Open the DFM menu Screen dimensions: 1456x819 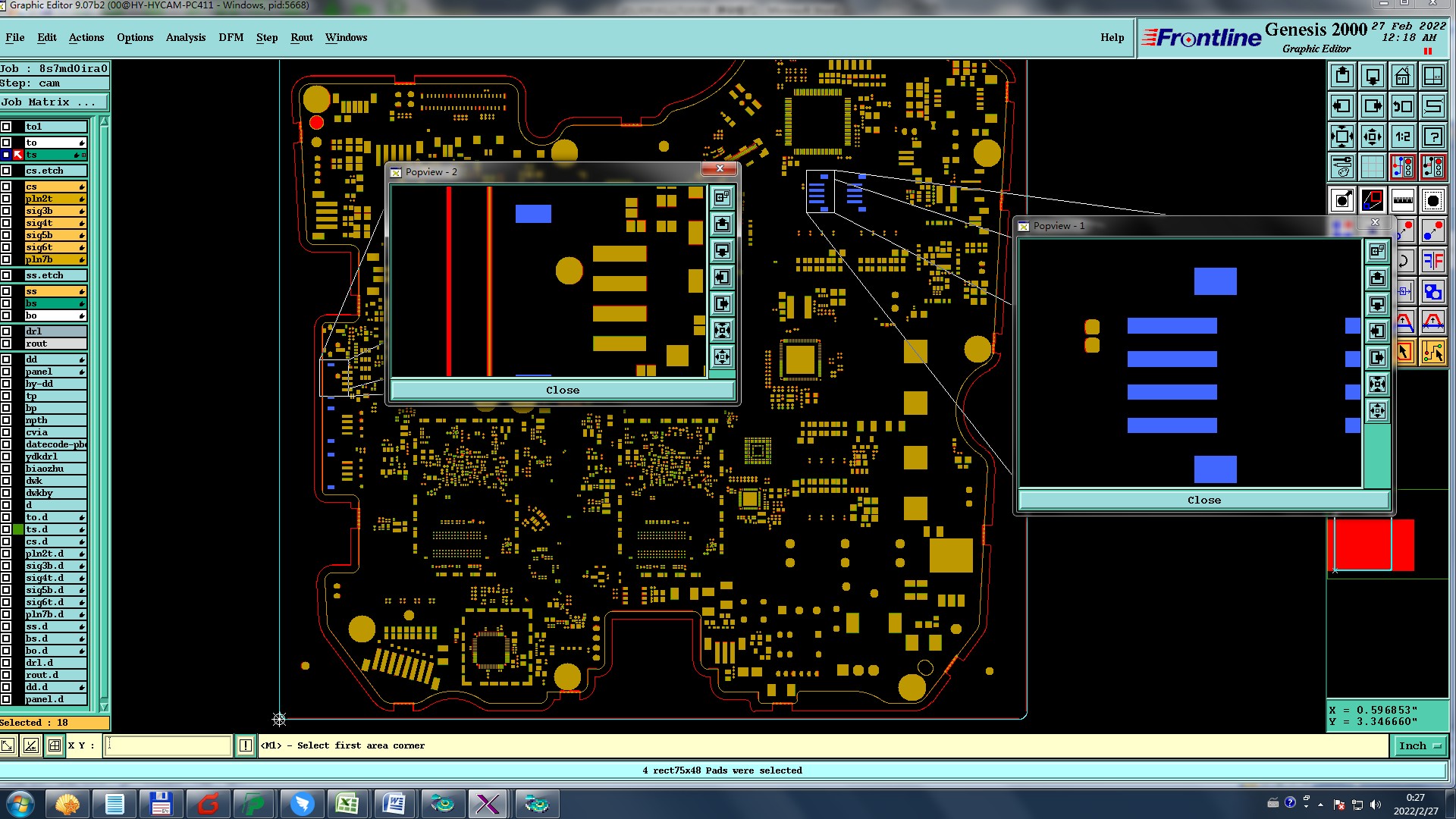231,37
